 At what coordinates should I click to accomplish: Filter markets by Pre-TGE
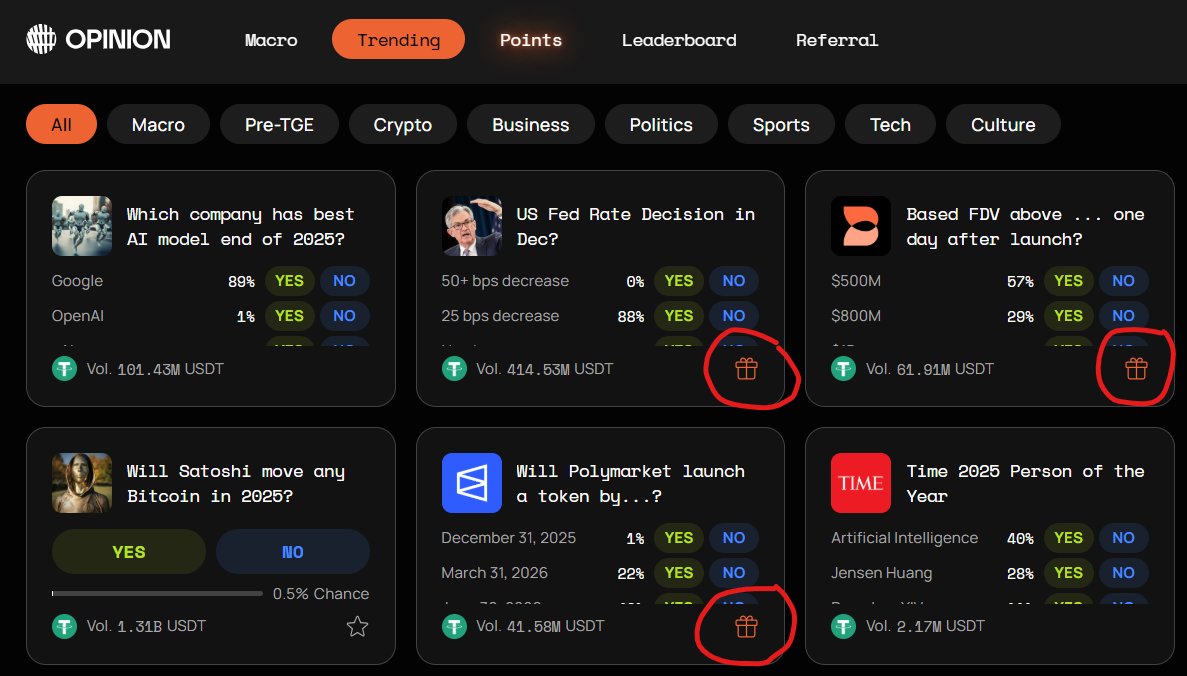(279, 124)
